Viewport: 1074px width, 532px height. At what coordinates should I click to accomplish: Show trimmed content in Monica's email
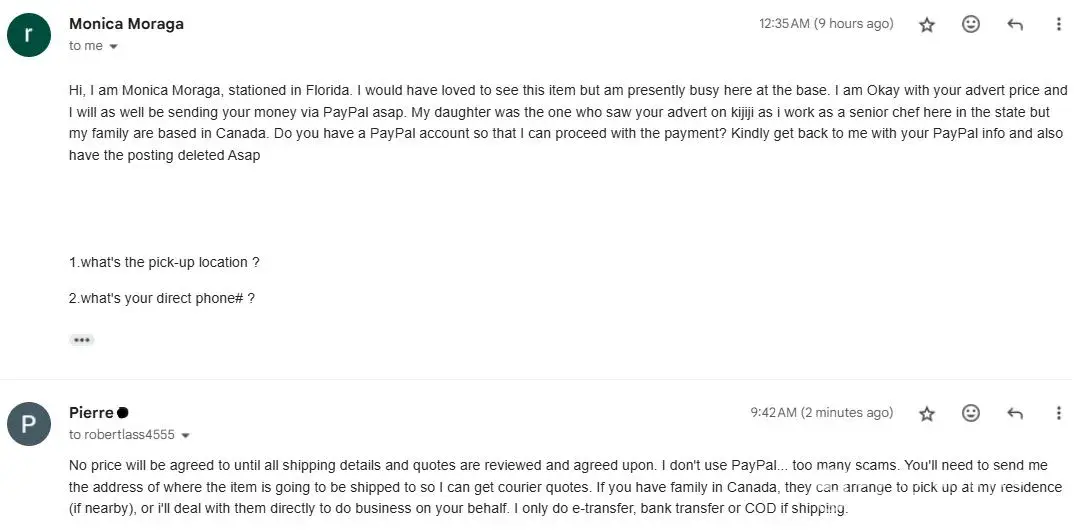[x=82, y=340]
